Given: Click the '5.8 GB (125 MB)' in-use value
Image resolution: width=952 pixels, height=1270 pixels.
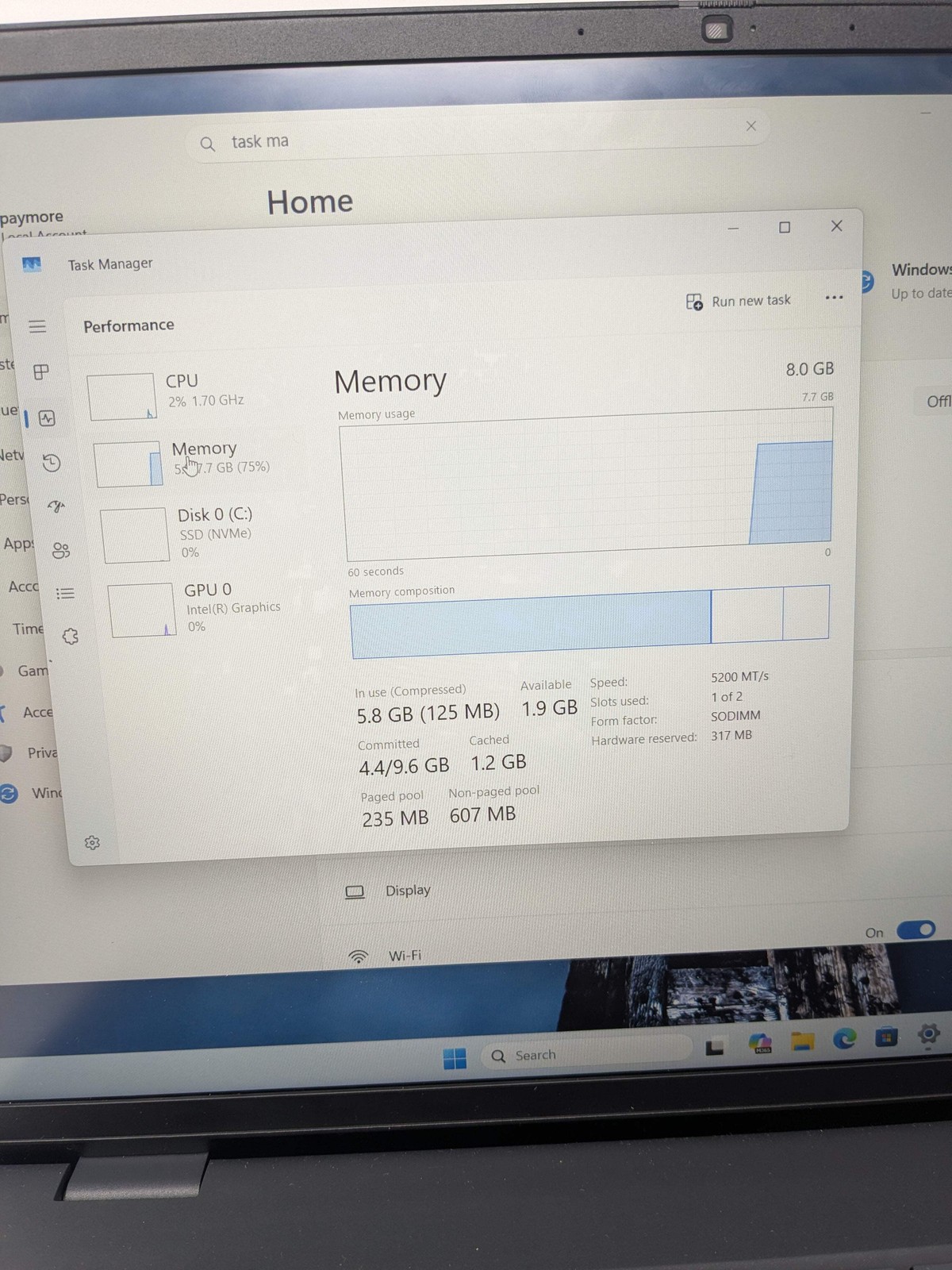Looking at the screenshot, I should click(x=428, y=714).
